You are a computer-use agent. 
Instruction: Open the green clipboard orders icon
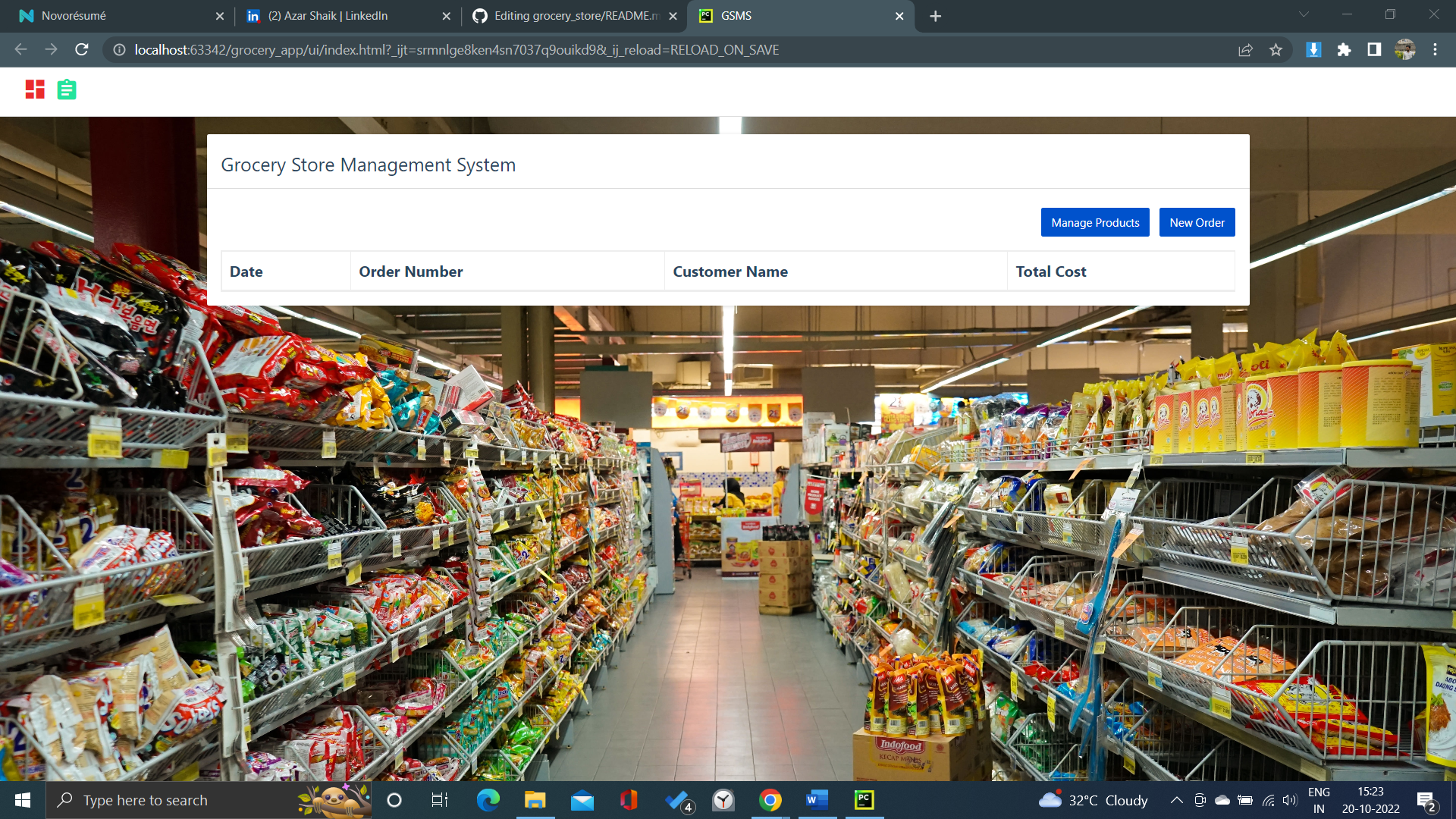pyautogui.click(x=67, y=89)
